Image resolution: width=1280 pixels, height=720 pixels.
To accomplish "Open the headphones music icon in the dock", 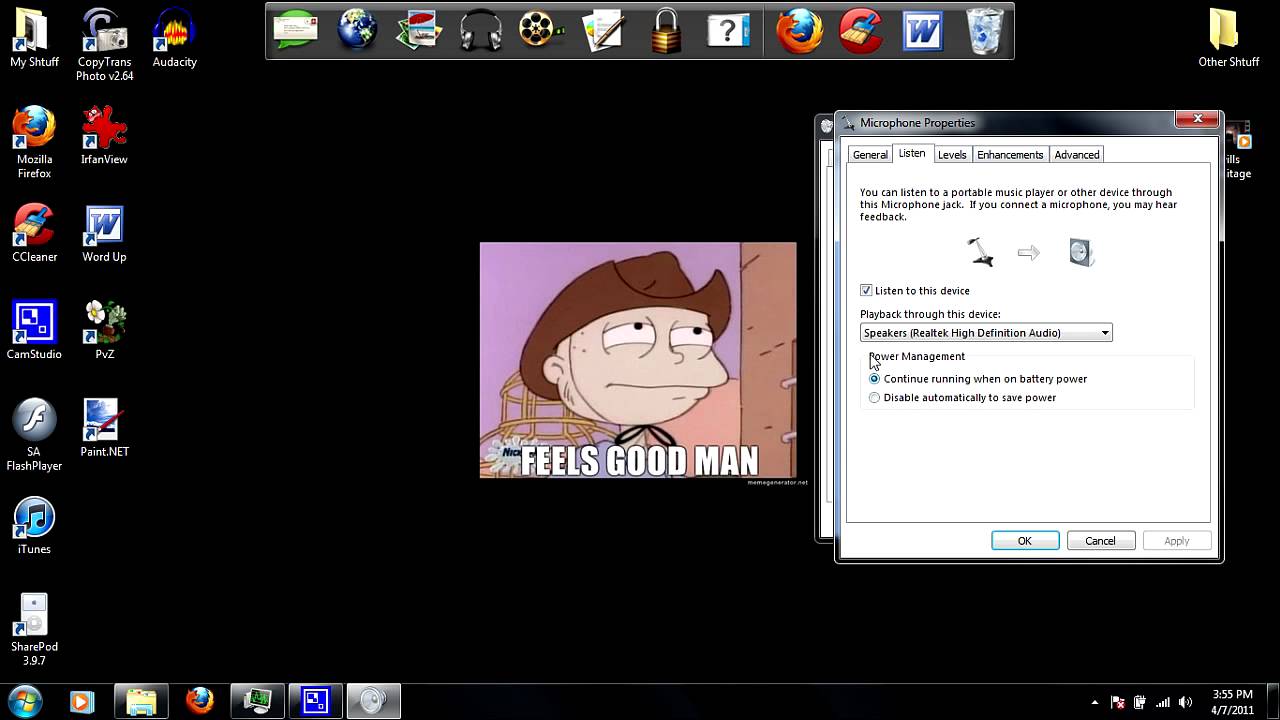I will click(x=481, y=30).
